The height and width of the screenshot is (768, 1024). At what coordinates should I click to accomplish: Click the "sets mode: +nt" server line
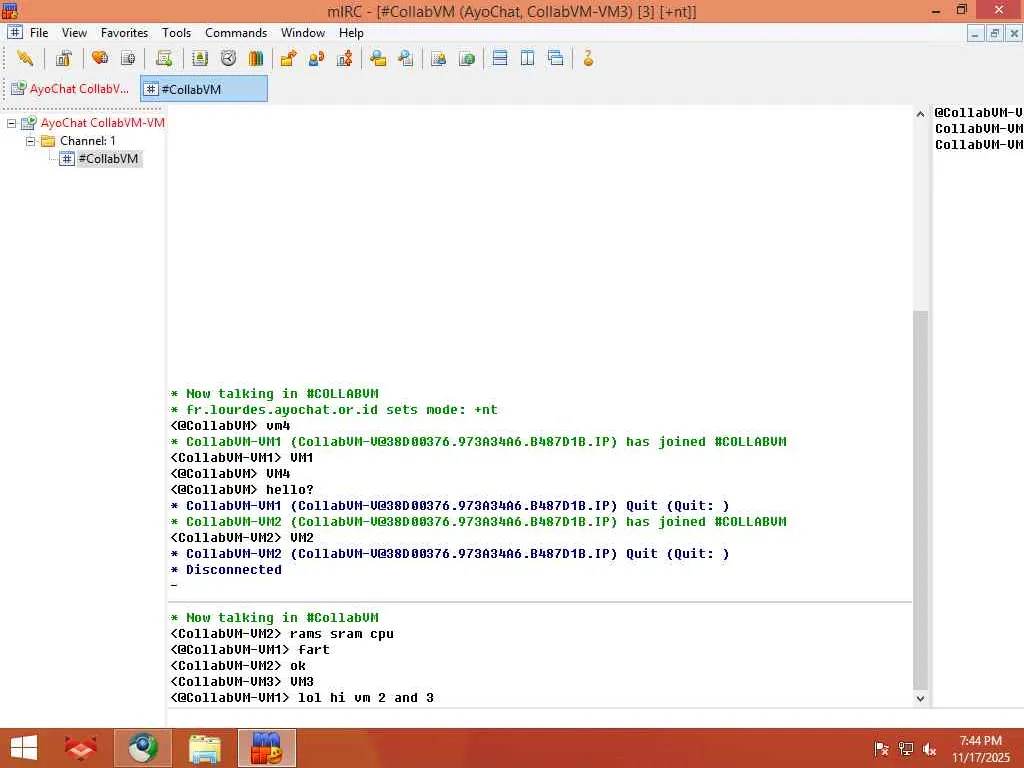(334, 409)
